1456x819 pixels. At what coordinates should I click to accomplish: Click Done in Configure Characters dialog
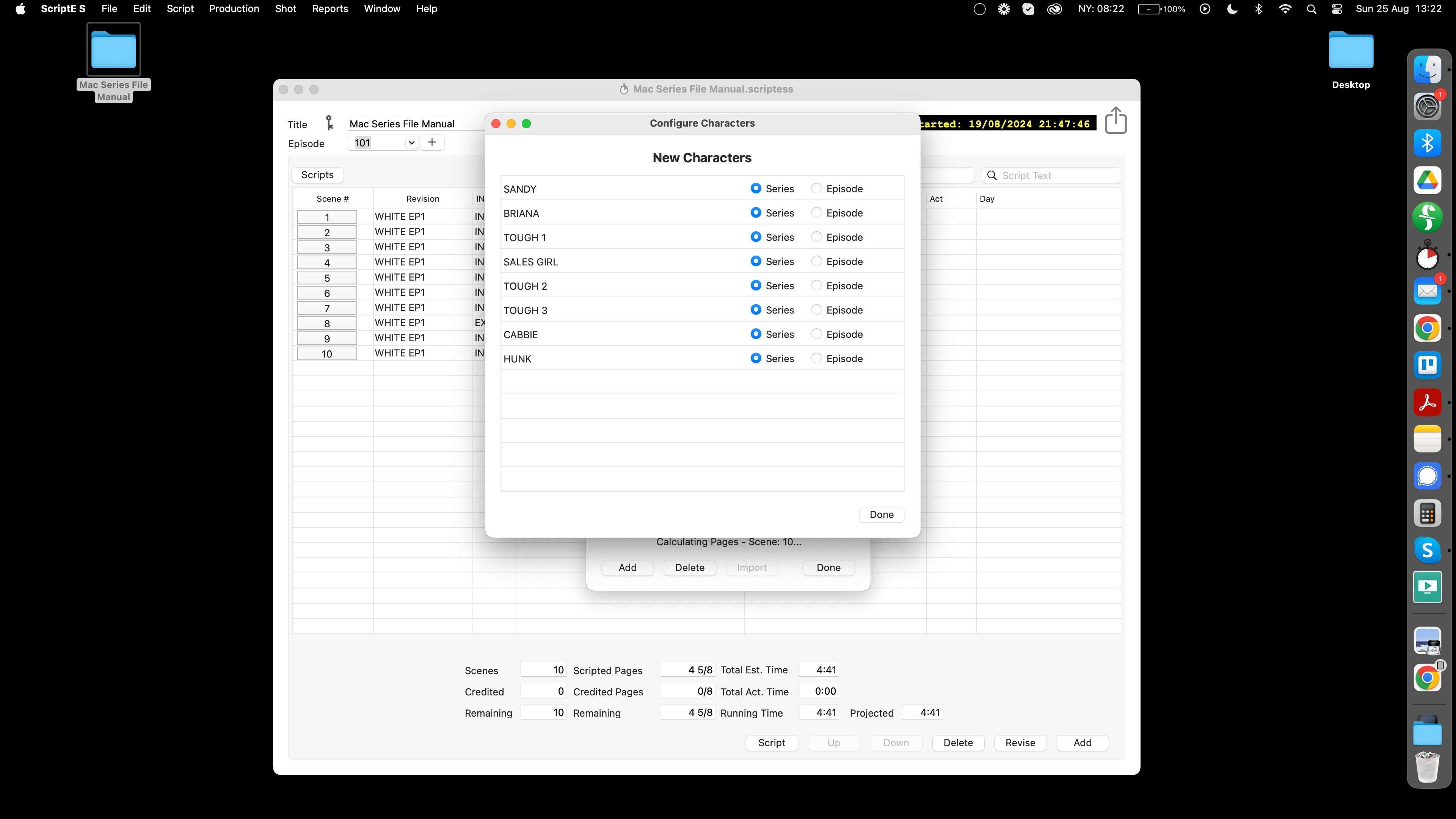881,515
